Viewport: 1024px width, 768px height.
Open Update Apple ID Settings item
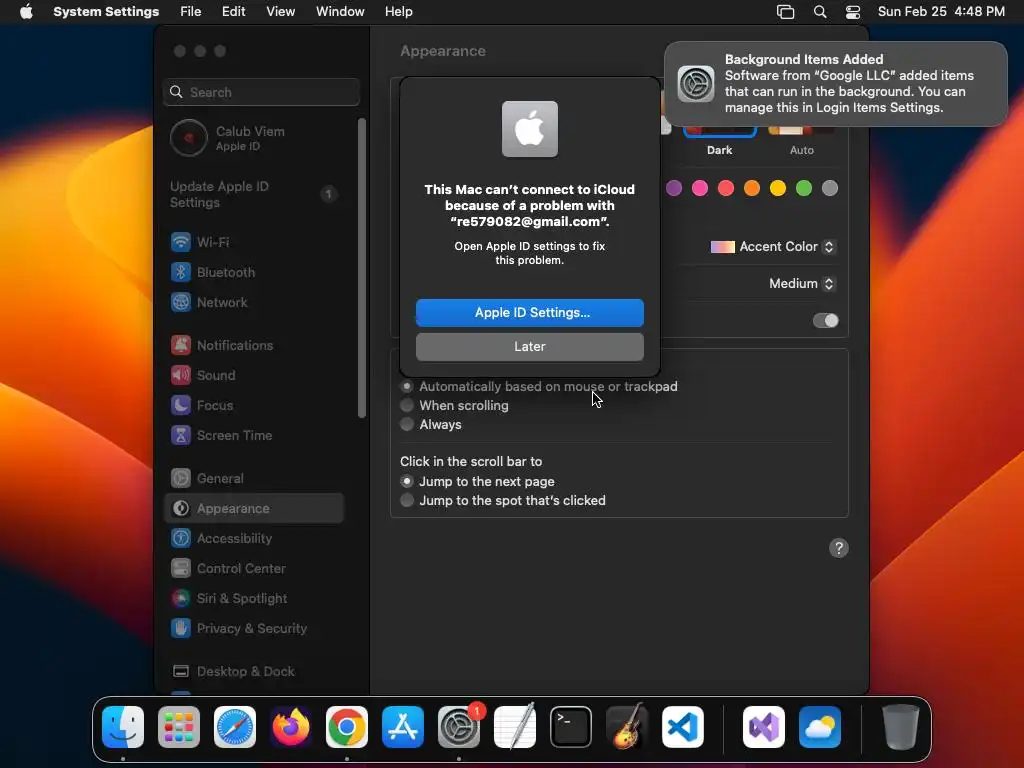click(x=254, y=195)
